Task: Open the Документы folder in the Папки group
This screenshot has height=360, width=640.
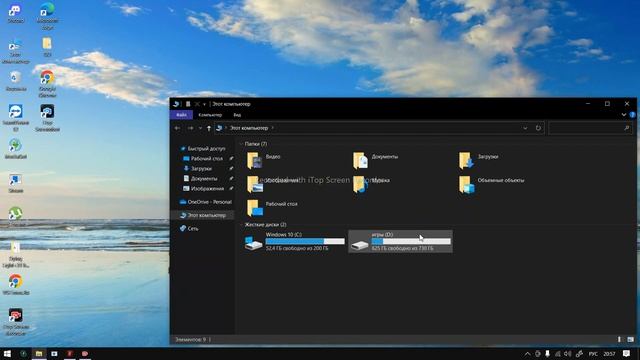Action: [376, 160]
